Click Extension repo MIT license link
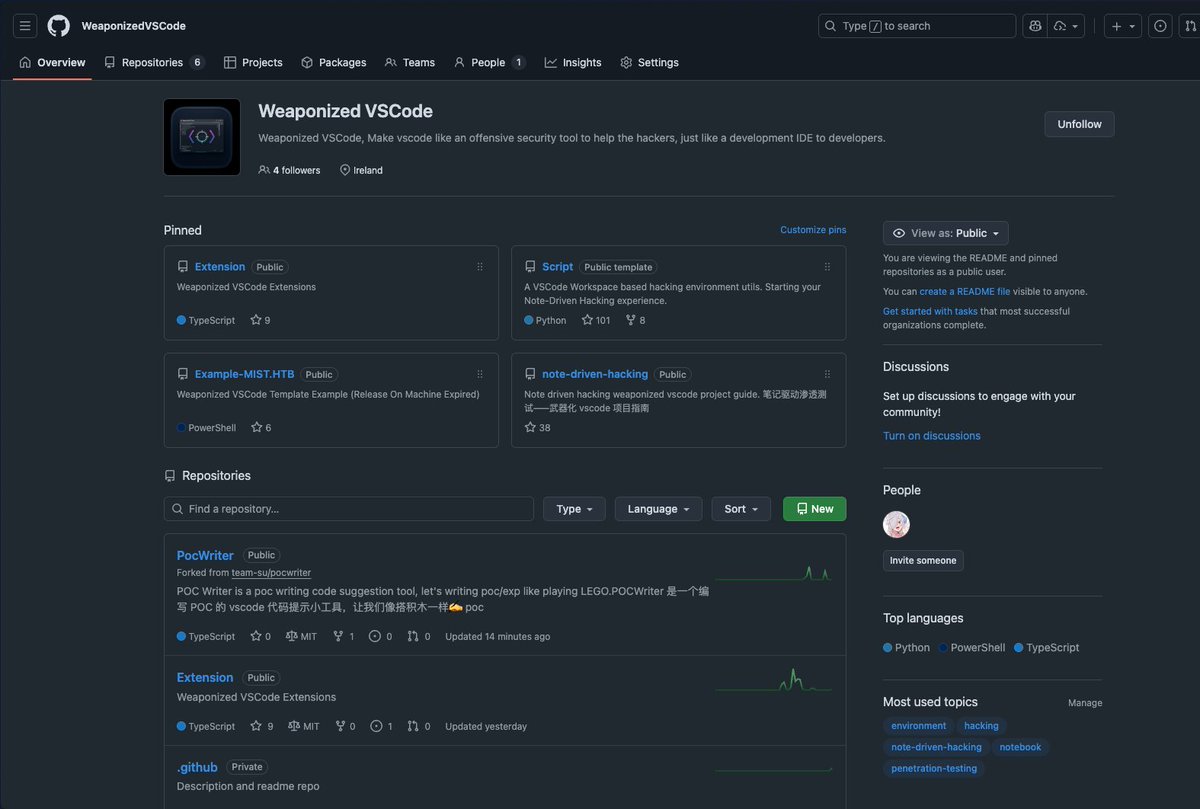Image resolution: width=1200 pixels, height=809 pixels. [x=304, y=726]
